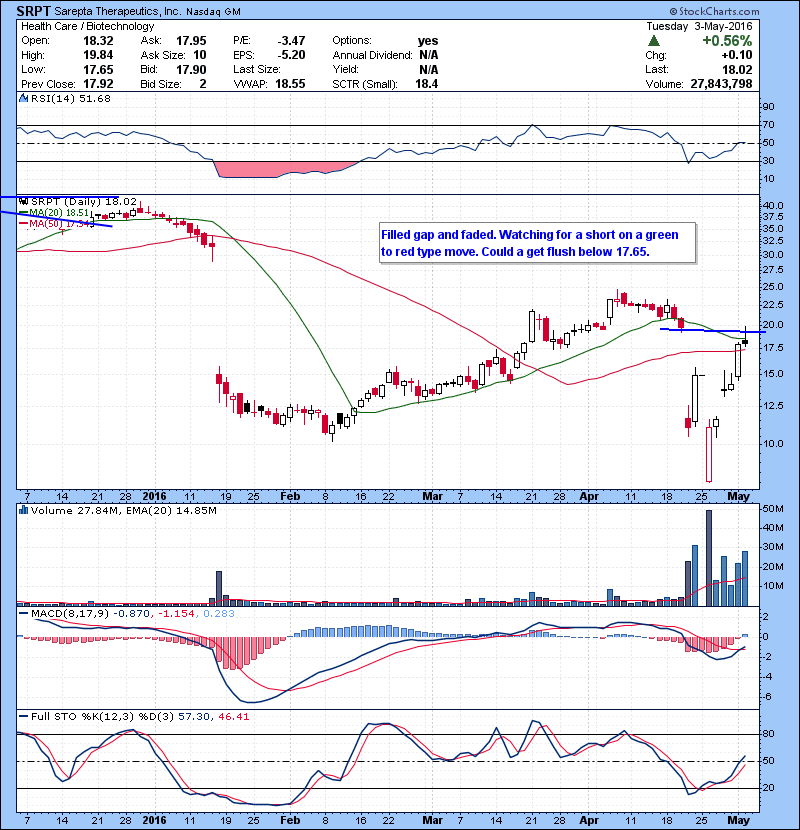The width and height of the screenshot is (800, 830).
Task: Click the SCTR (Small) value 18.4
Action: point(427,84)
